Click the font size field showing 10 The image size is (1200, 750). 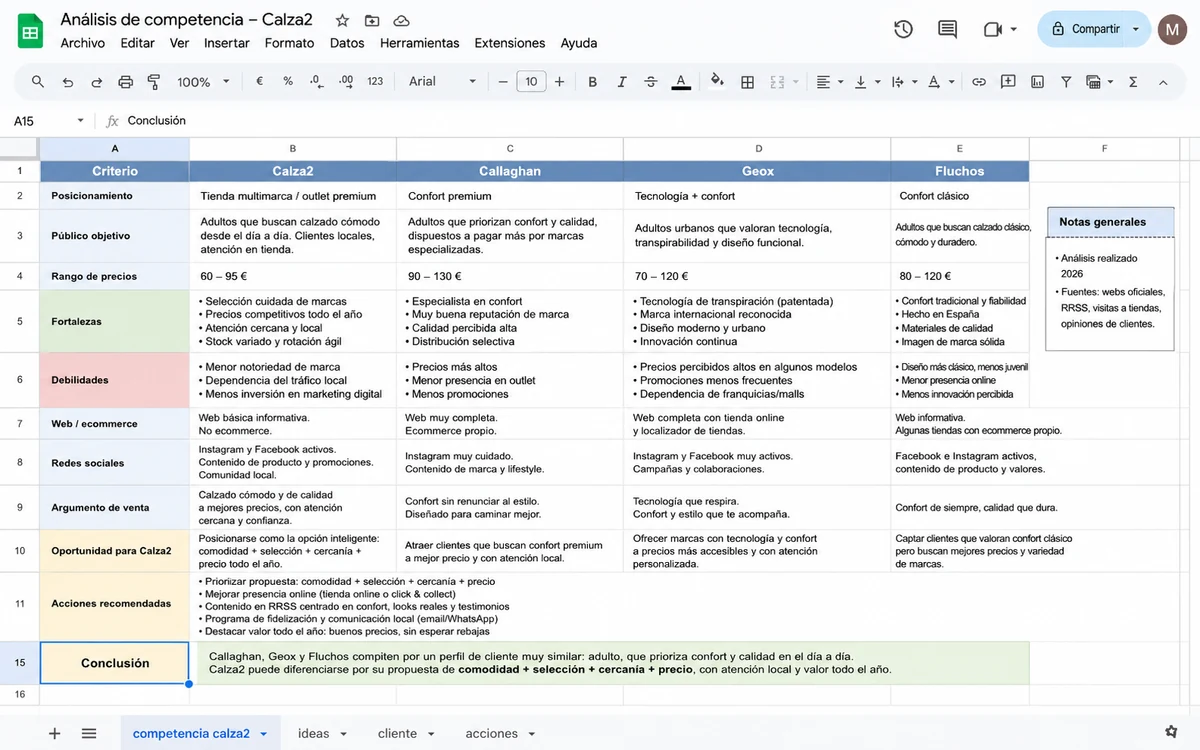(531, 82)
